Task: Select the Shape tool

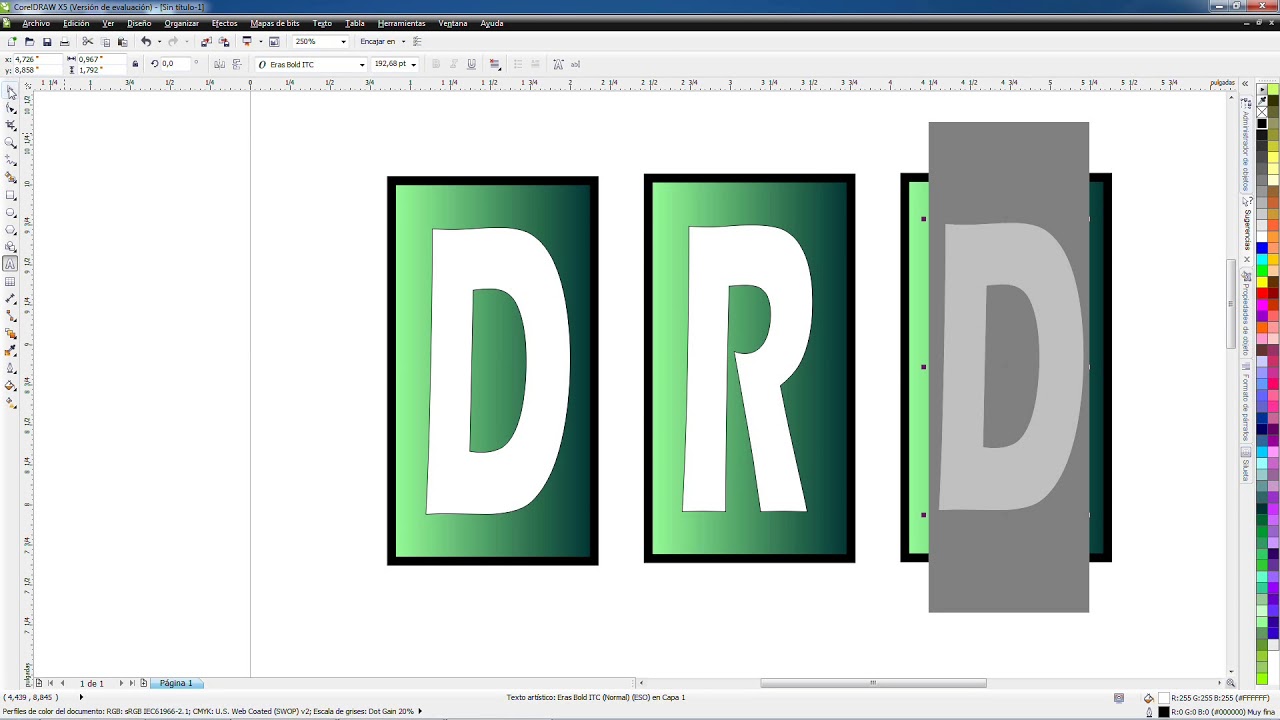Action: click(x=11, y=108)
